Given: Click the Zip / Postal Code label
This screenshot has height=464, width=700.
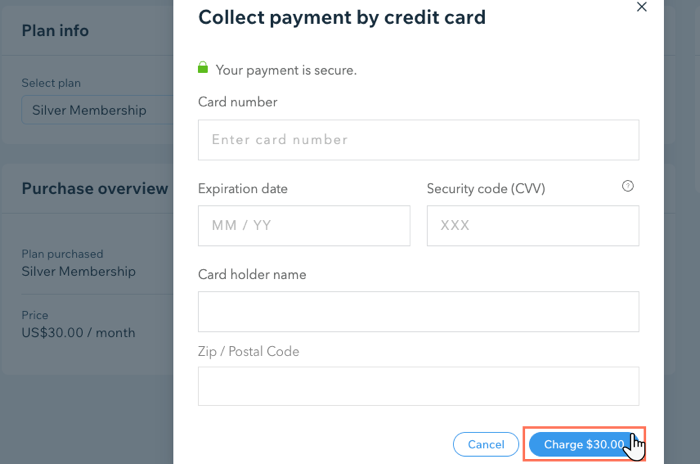Looking at the screenshot, I should click(249, 351).
